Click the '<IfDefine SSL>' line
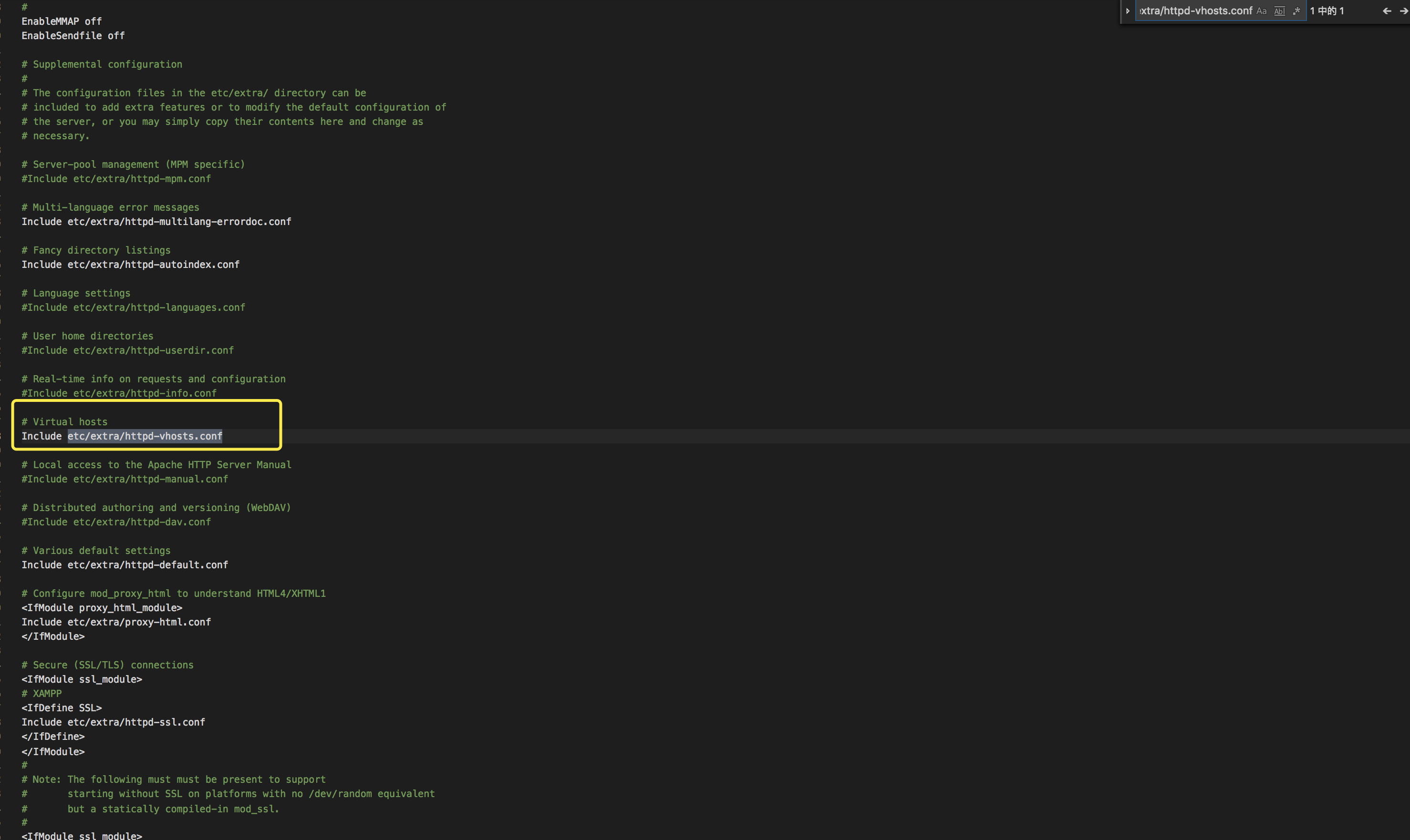 point(62,707)
